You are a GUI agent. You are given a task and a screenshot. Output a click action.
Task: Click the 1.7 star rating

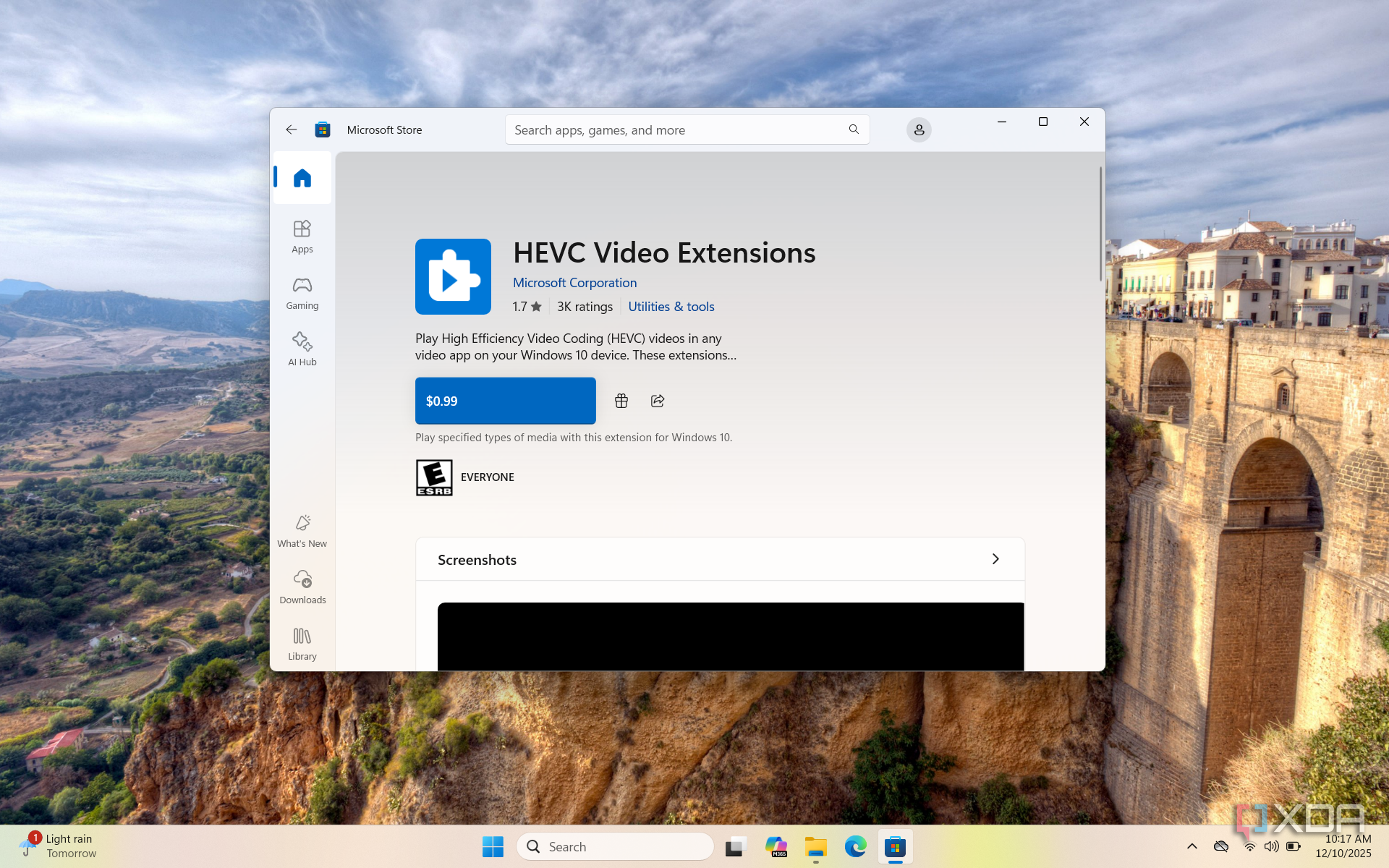[527, 307]
